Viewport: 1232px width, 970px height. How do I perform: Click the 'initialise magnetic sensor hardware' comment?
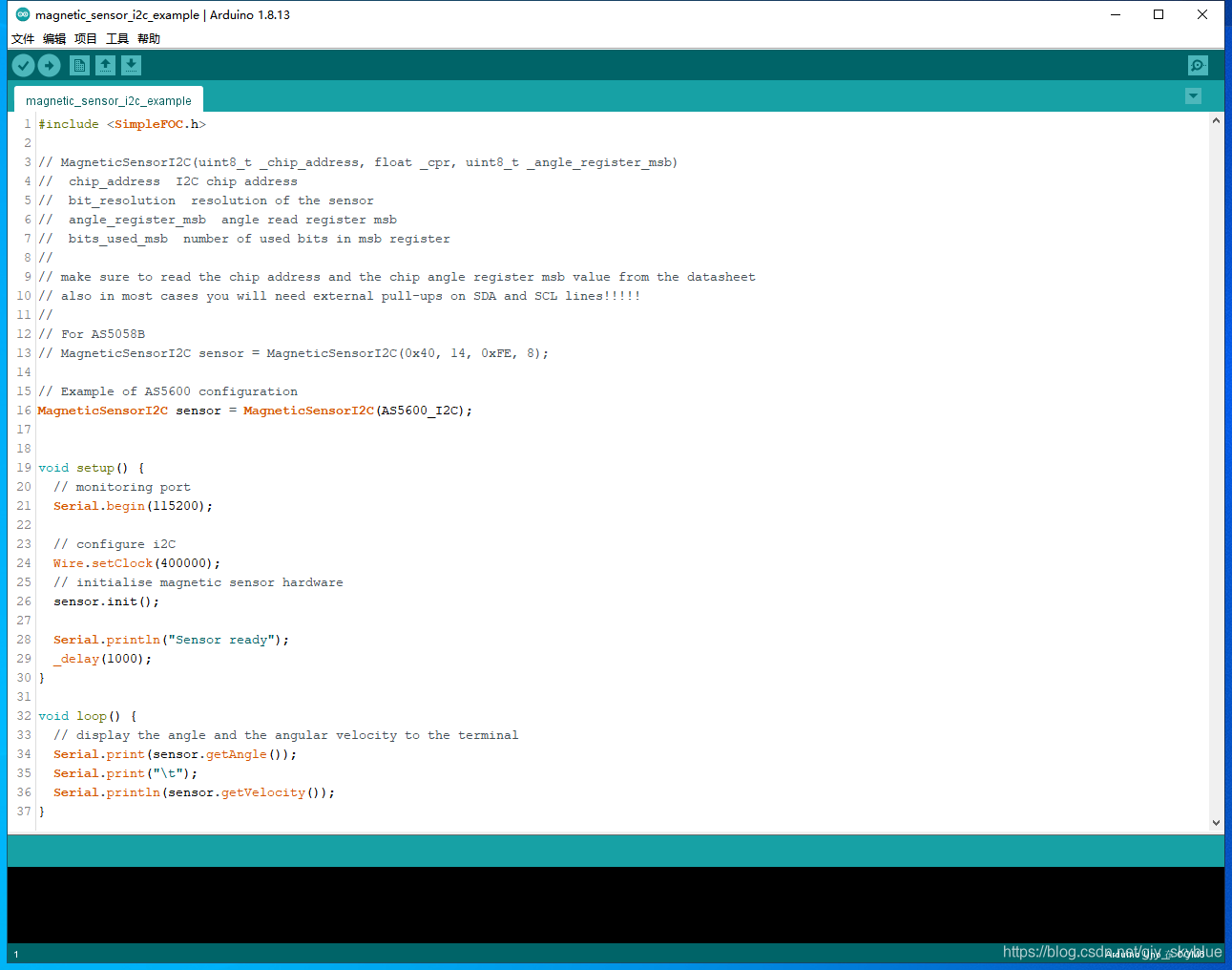click(198, 582)
